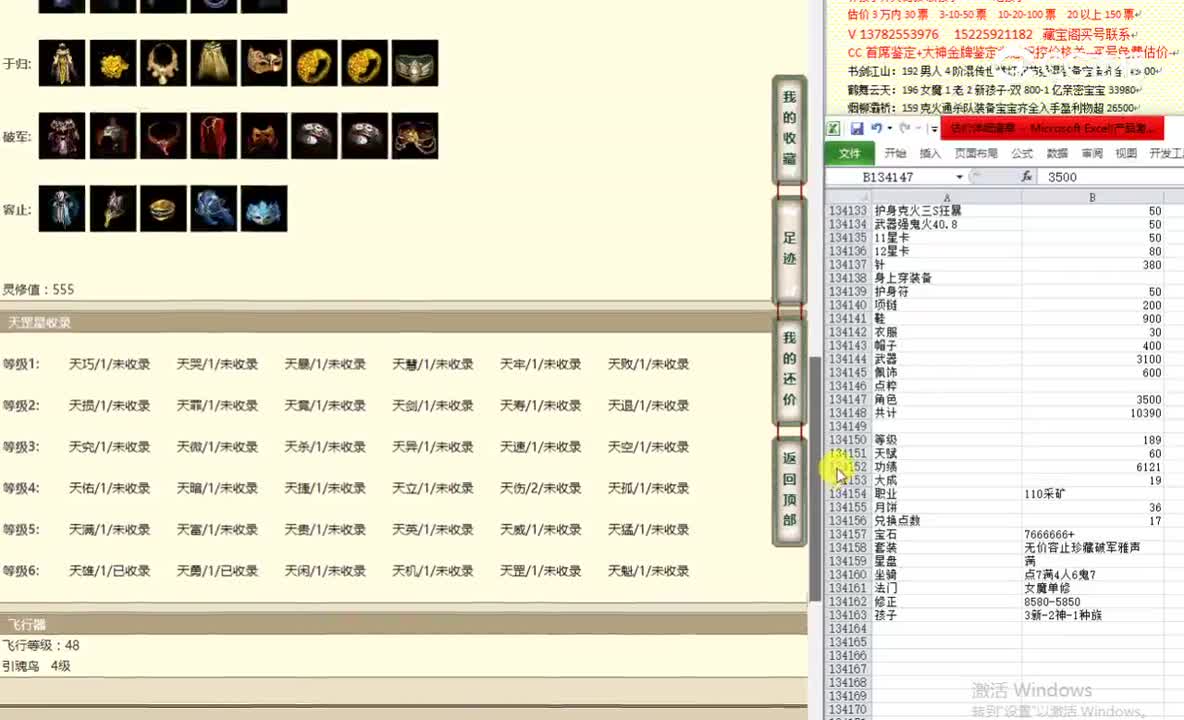
Task: Click the 天伤/2/未收录 entry
Action: click(x=541, y=488)
